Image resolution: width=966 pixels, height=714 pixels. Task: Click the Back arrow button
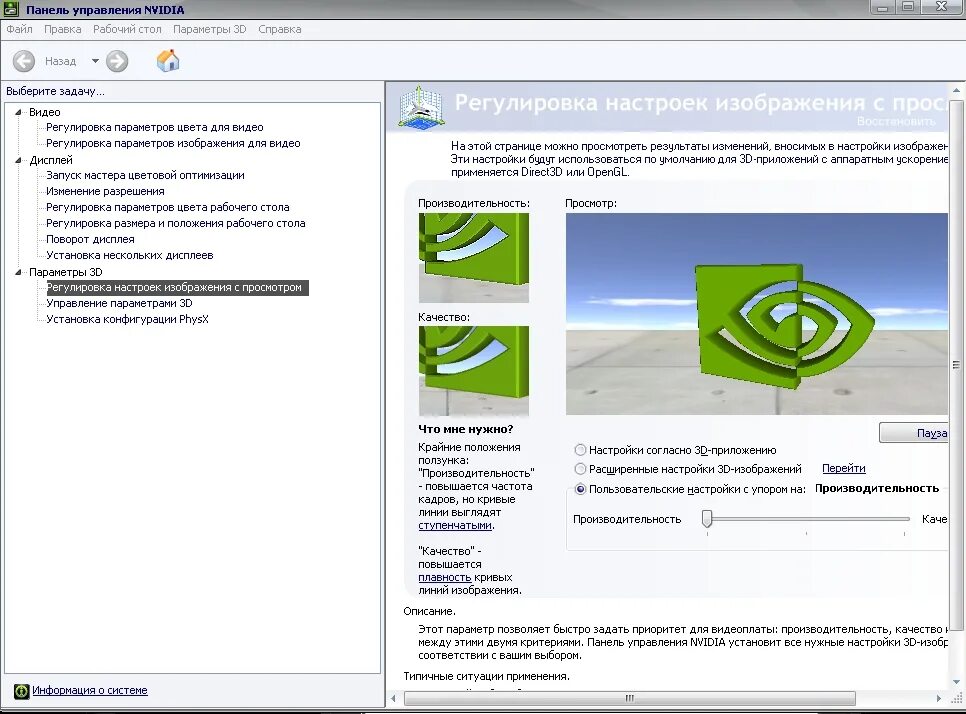[x=24, y=61]
